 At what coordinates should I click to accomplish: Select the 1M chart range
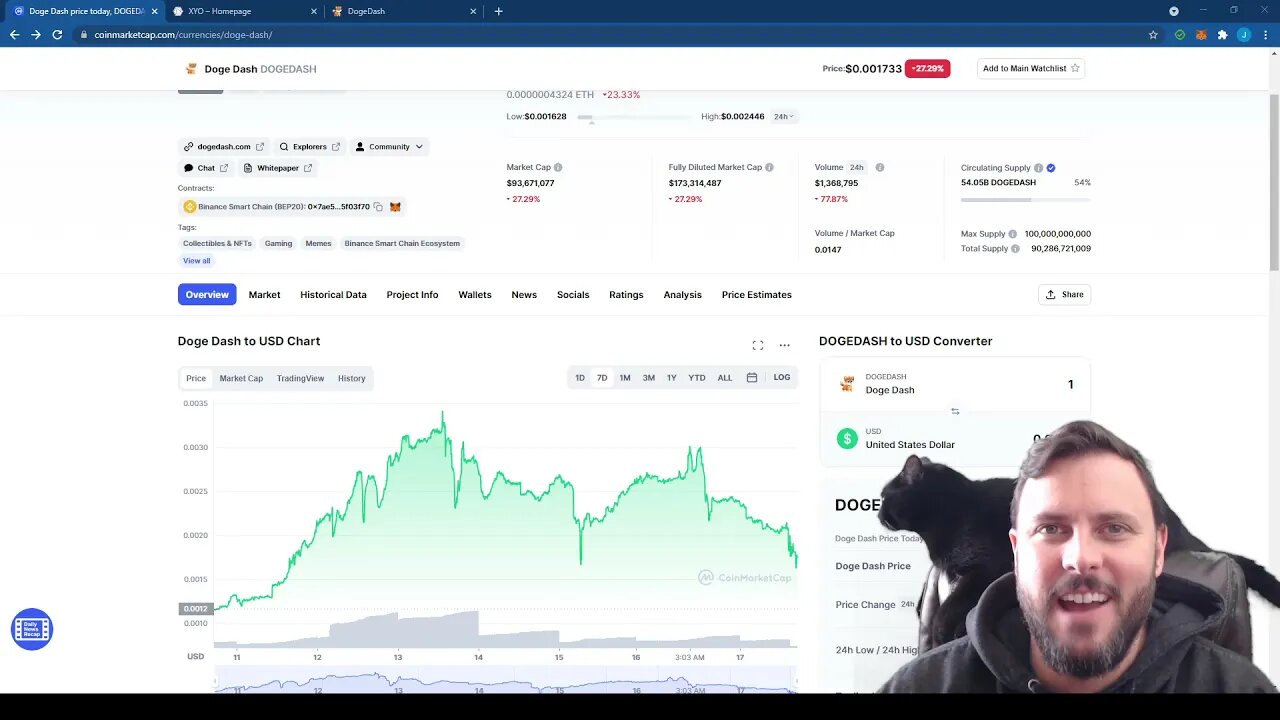(625, 378)
